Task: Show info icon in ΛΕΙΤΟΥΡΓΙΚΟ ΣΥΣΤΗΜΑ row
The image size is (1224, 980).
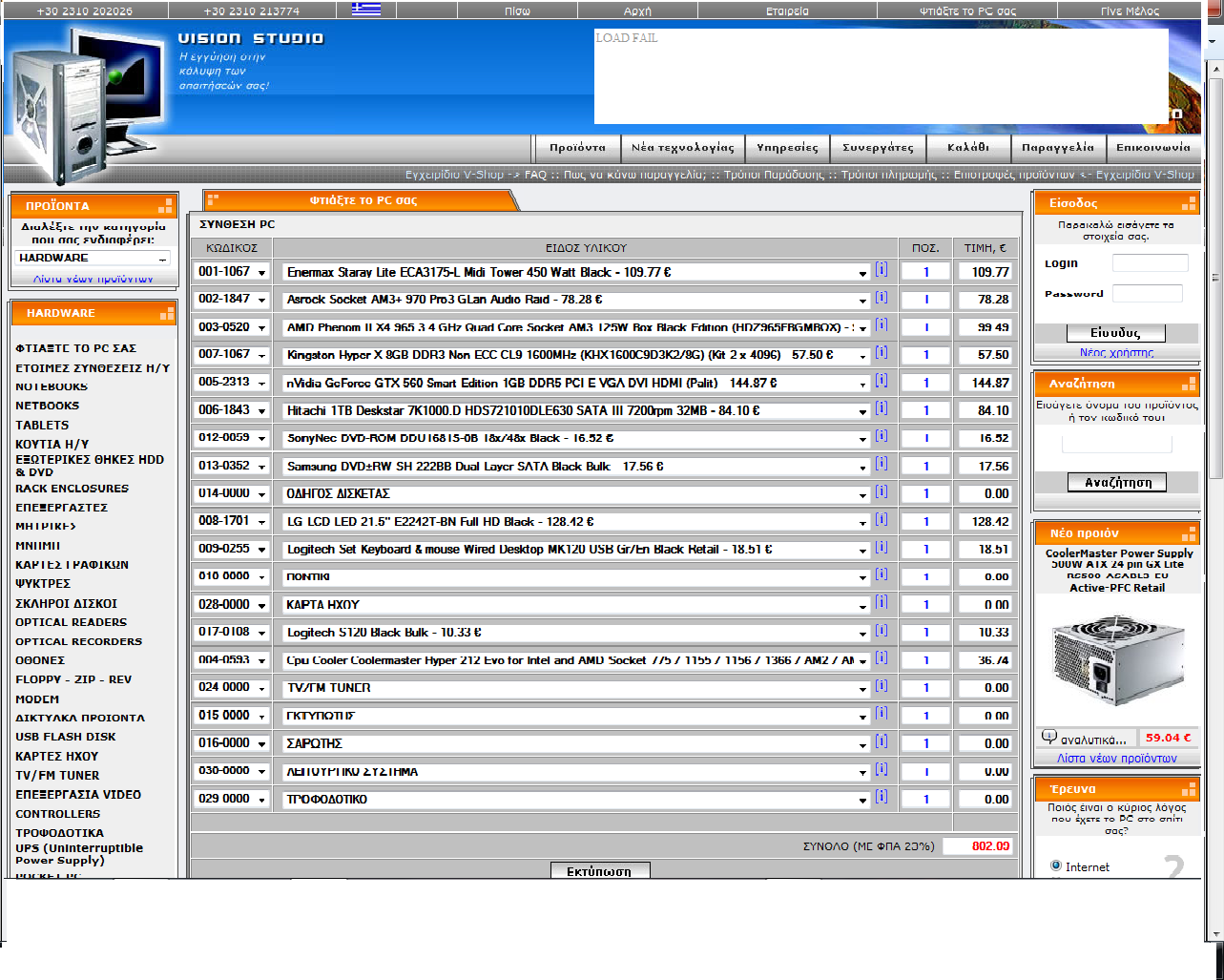Action: [882, 769]
